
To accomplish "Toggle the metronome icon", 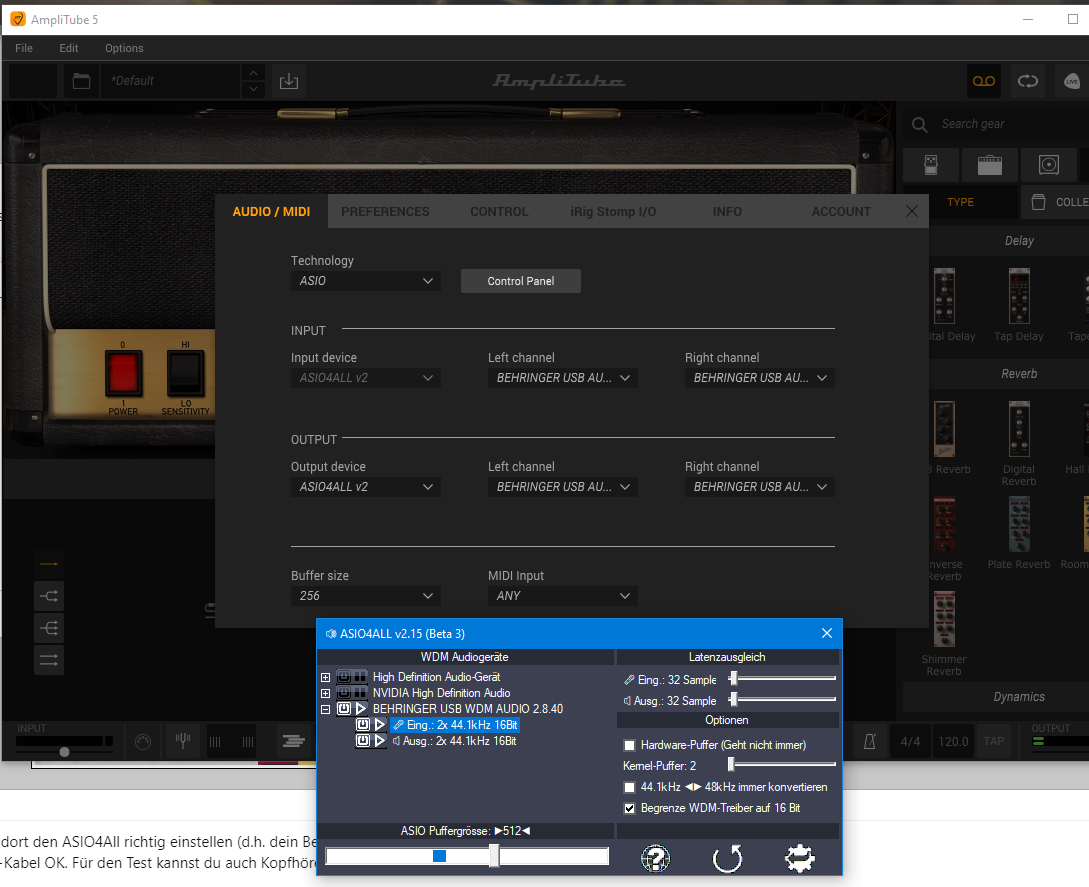I will click(870, 742).
